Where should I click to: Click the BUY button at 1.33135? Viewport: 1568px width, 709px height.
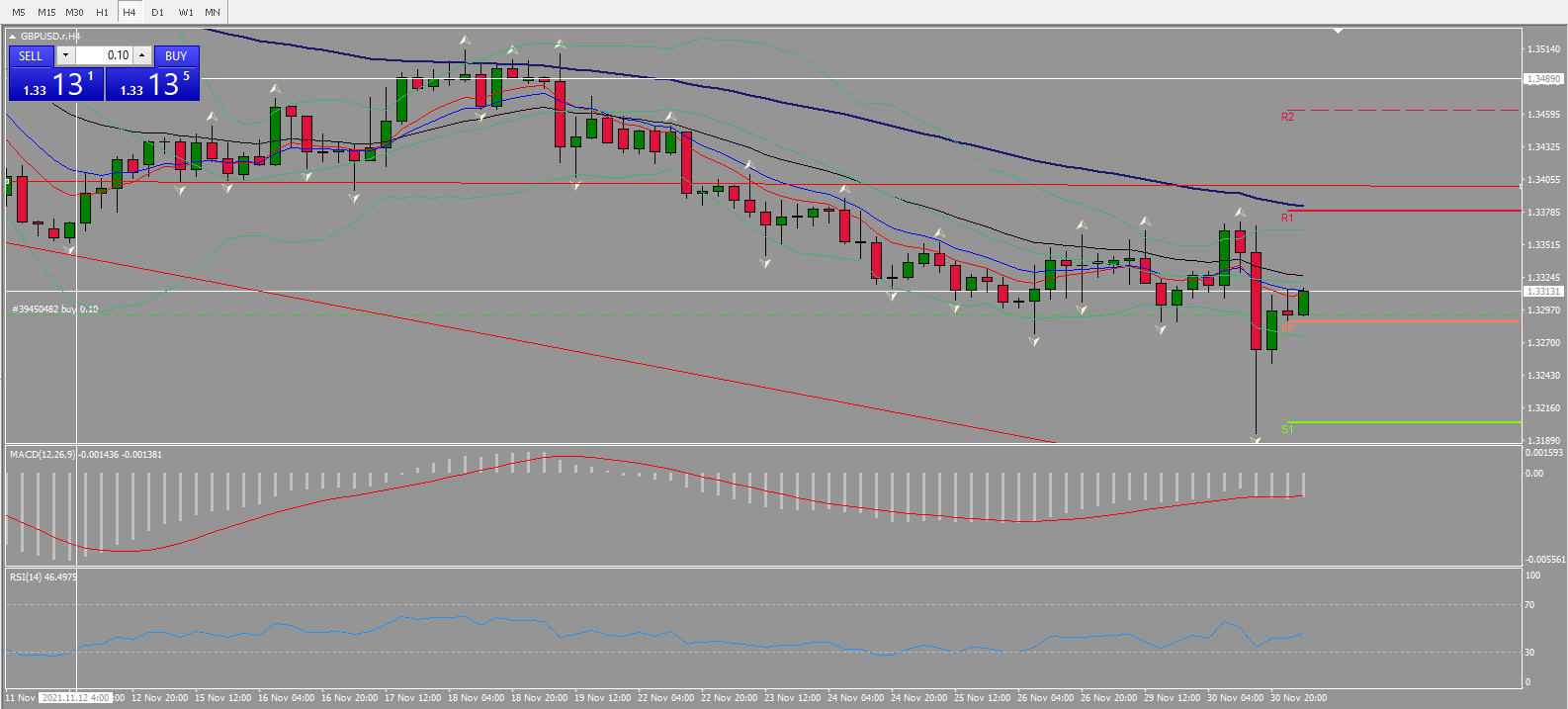(x=153, y=74)
